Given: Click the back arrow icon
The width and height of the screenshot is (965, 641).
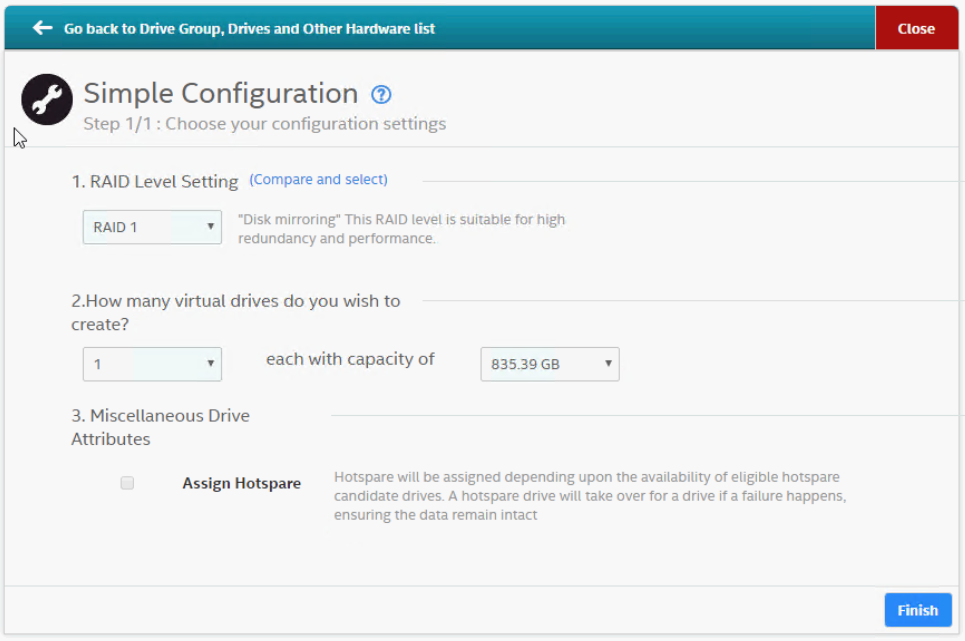Looking at the screenshot, I should [x=42, y=28].
